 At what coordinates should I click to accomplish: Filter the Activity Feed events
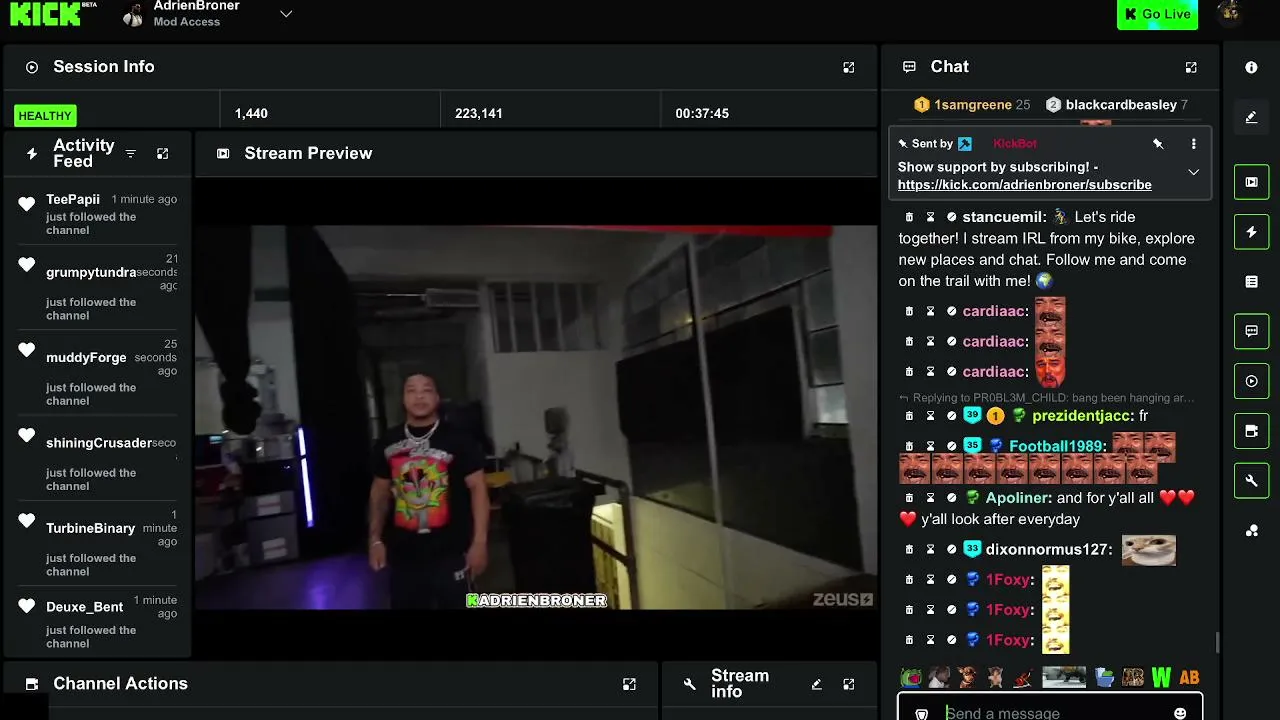point(130,153)
